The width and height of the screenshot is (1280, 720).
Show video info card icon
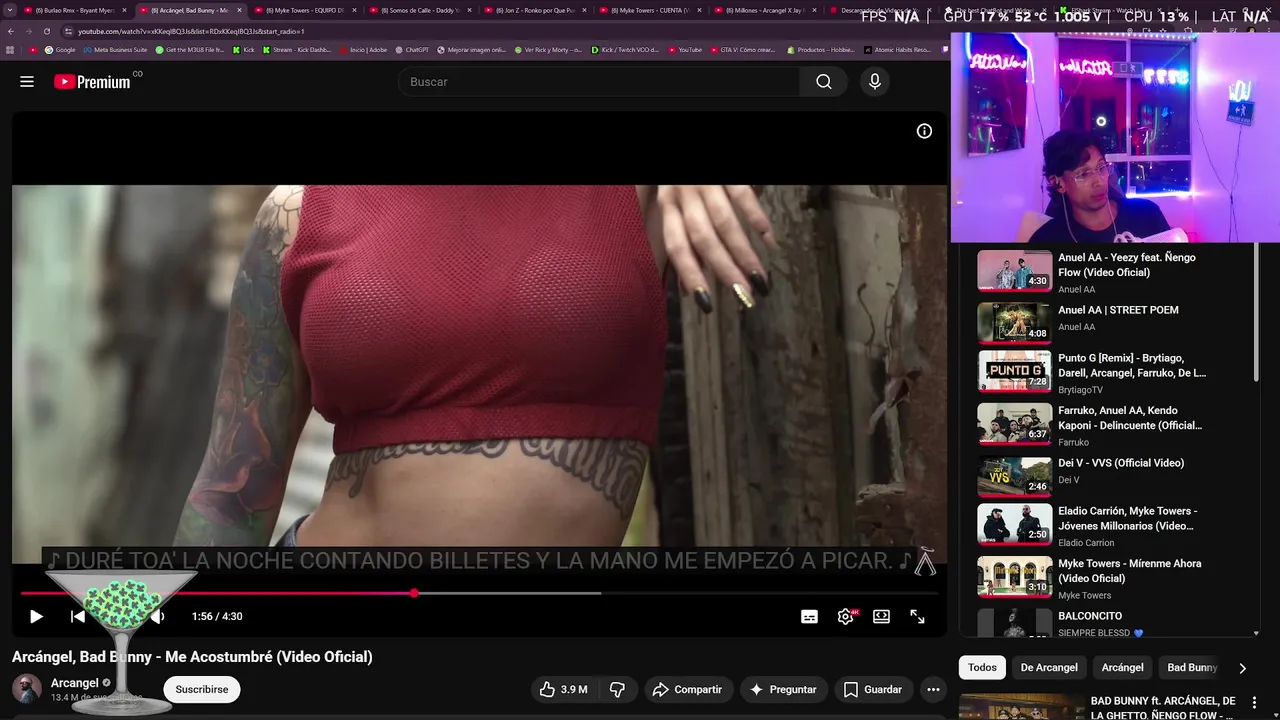pyautogui.click(x=924, y=131)
